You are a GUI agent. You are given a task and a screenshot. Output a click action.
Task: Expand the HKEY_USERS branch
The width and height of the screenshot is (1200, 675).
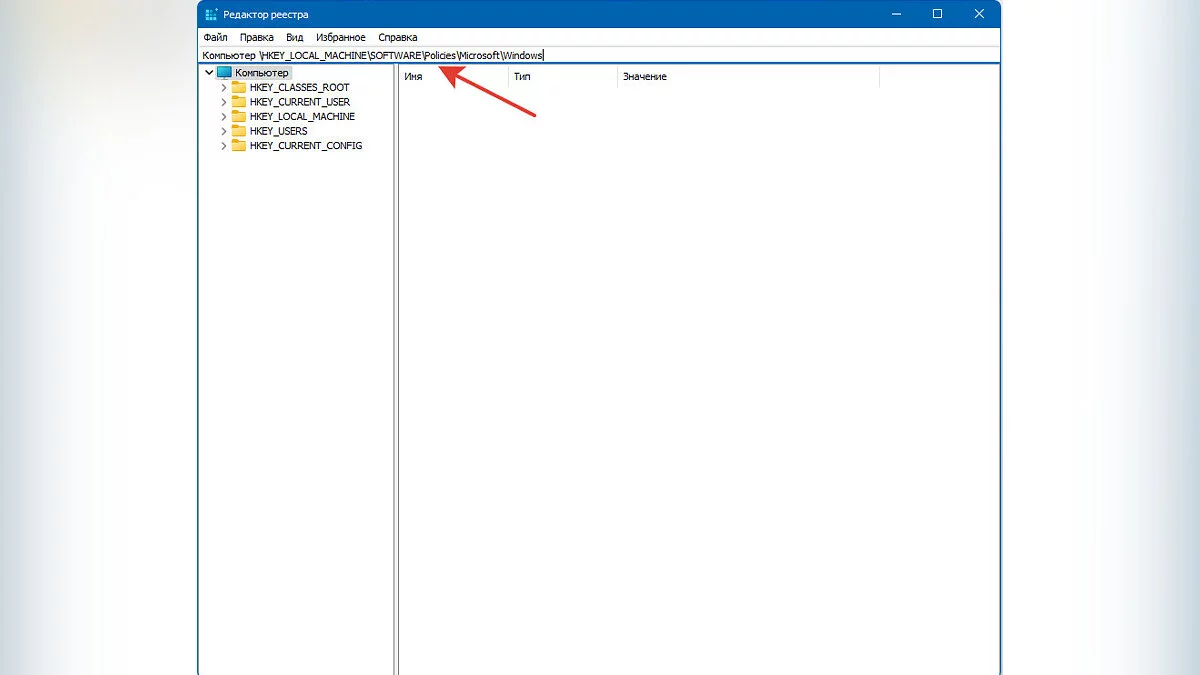pyautogui.click(x=224, y=131)
